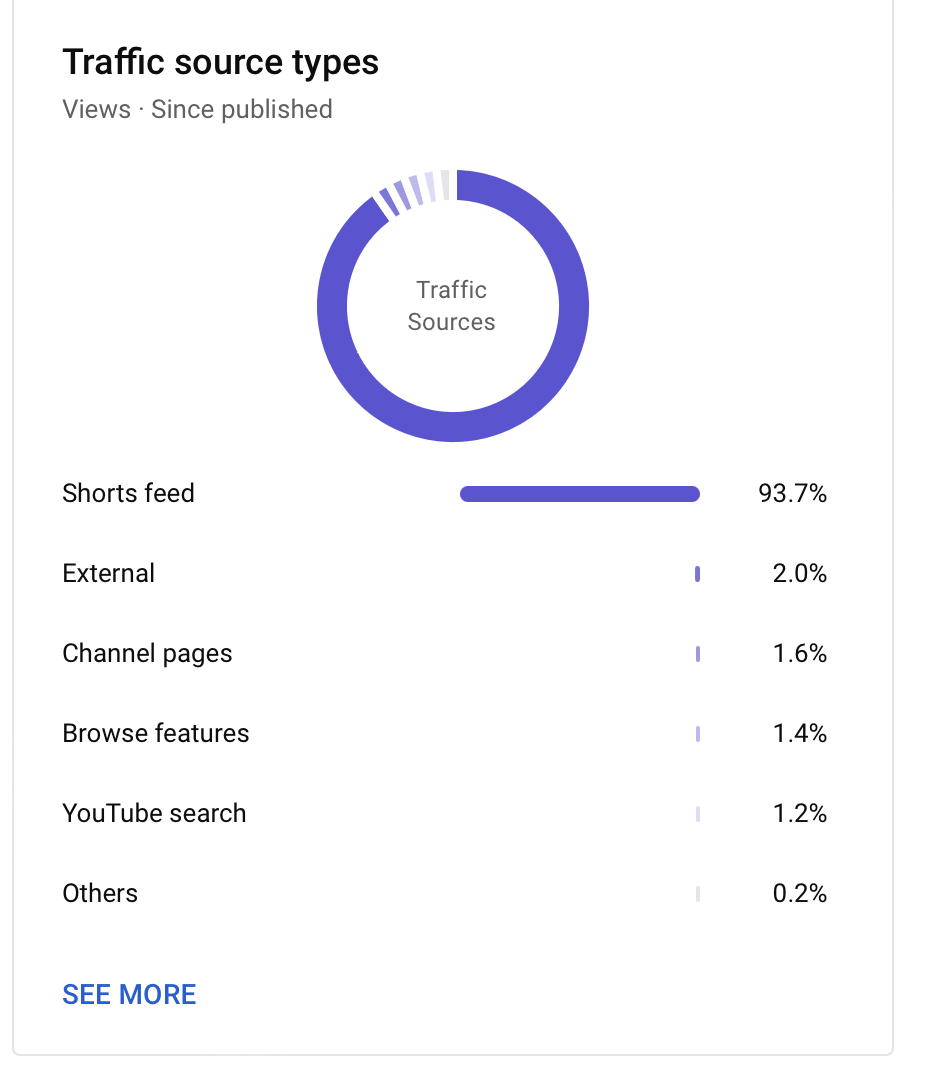
Task: Click the Shorts feed purple bar
Action: [x=580, y=494]
